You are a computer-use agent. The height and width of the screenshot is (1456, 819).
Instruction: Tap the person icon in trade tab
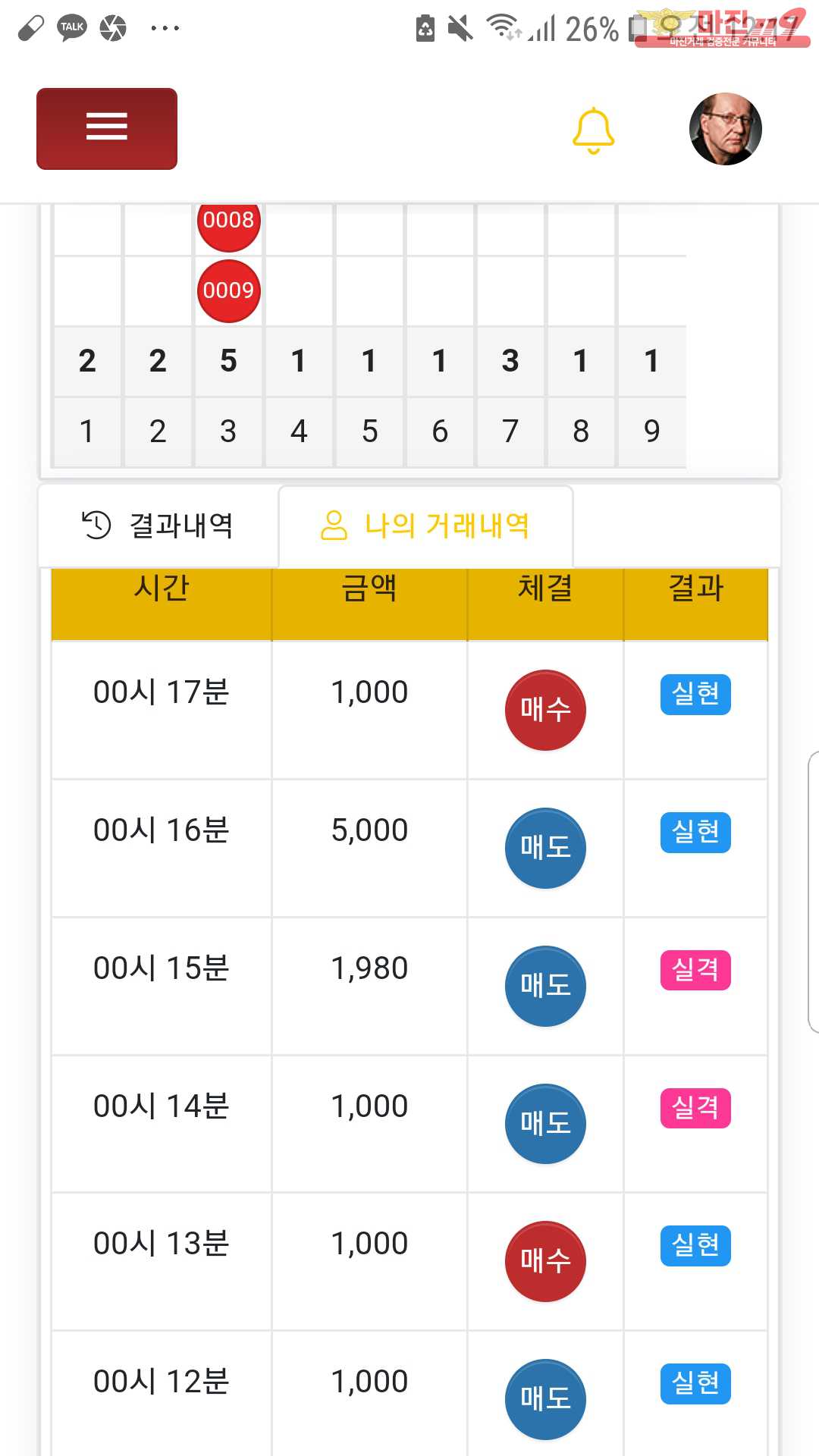334,525
